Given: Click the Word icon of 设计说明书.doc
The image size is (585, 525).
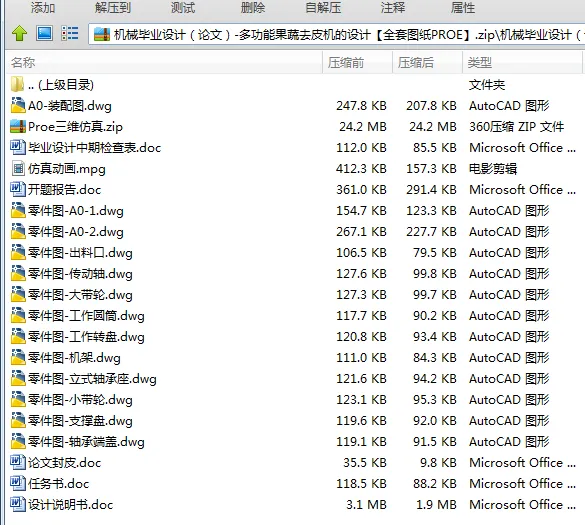Looking at the screenshot, I should (x=18, y=504).
